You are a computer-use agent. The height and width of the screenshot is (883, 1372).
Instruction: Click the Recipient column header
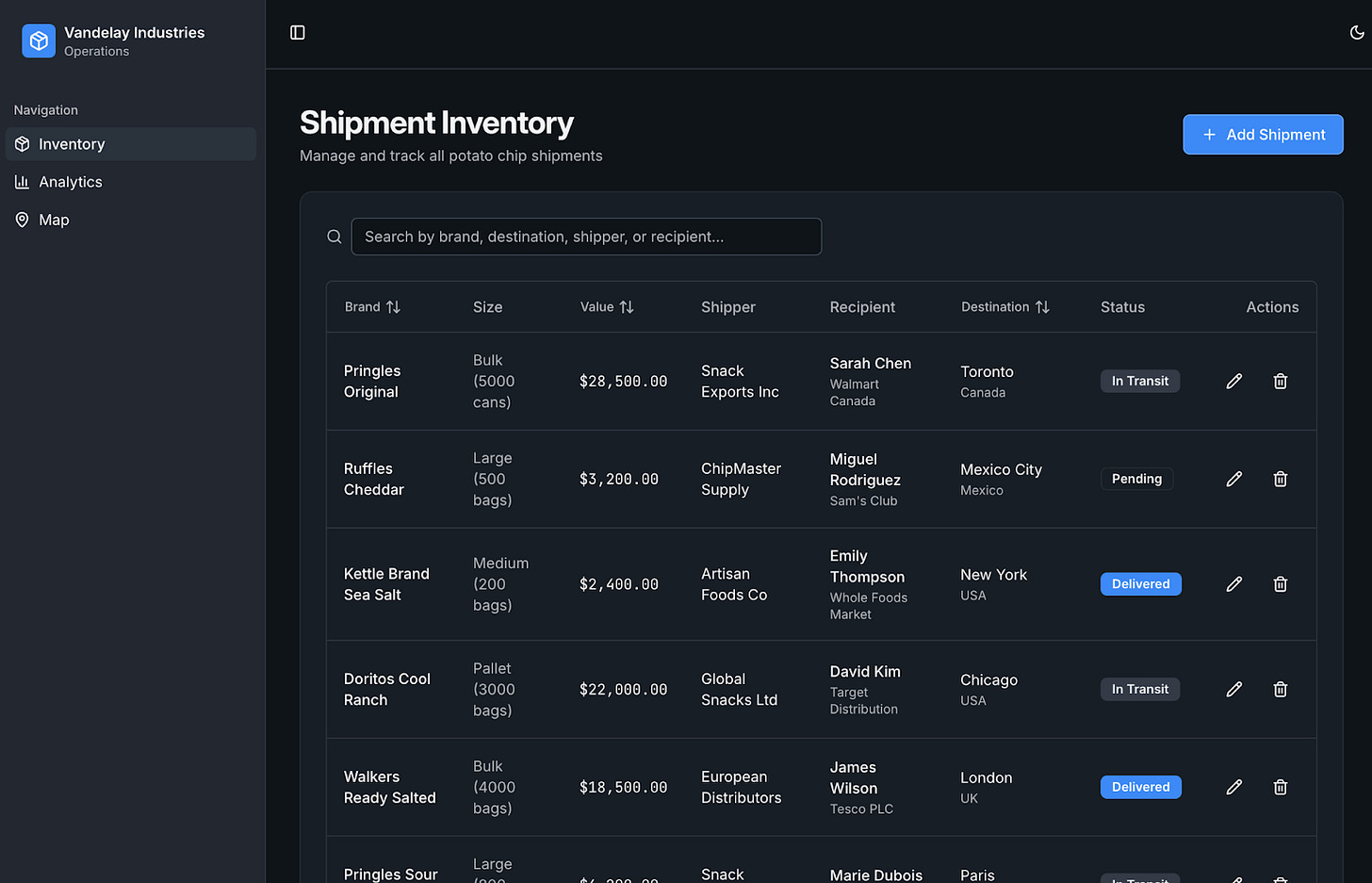(x=862, y=307)
